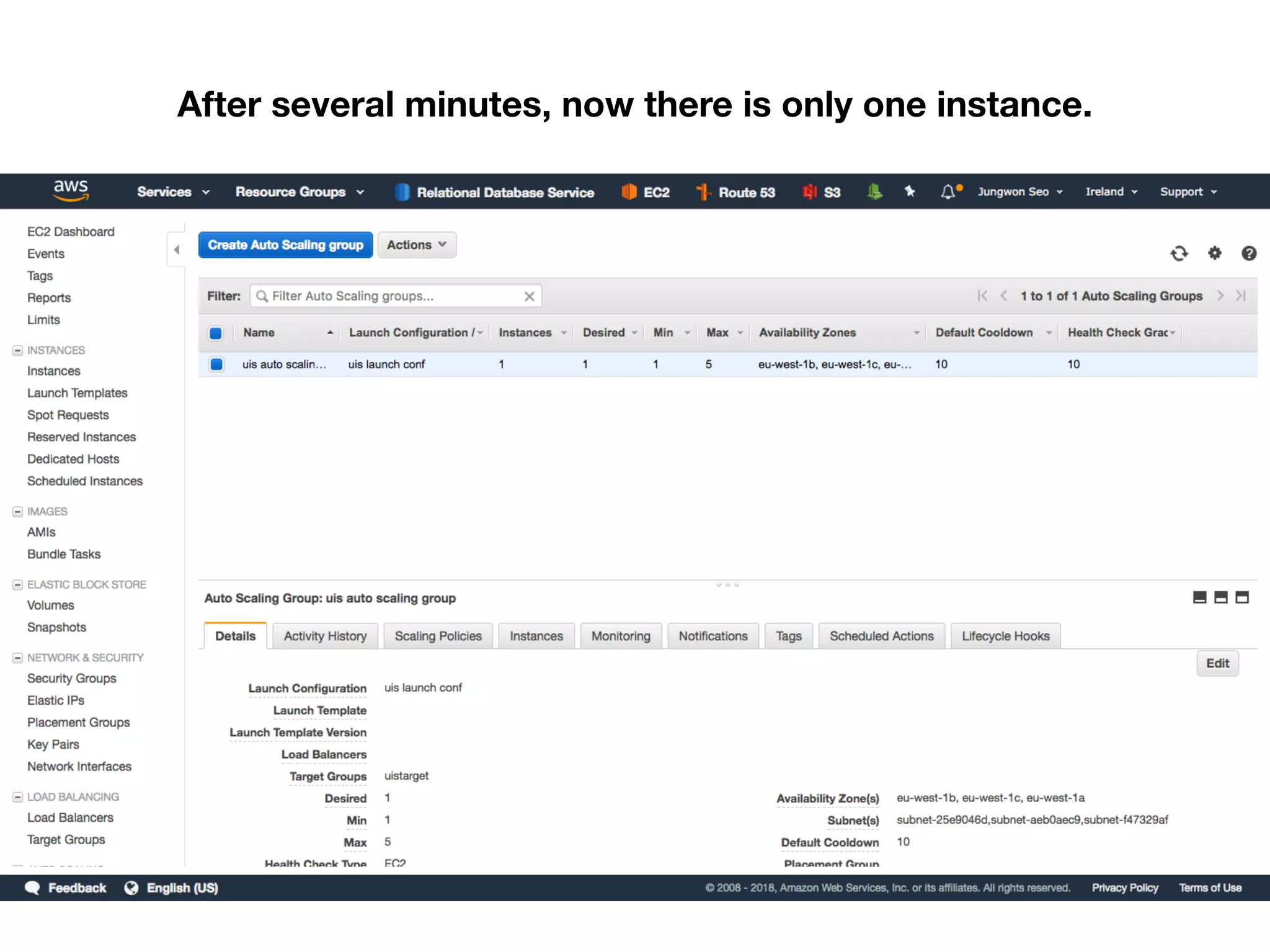The height and width of the screenshot is (952, 1270).
Task: Click the help question mark icon
Action: pyautogui.click(x=1249, y=253)
